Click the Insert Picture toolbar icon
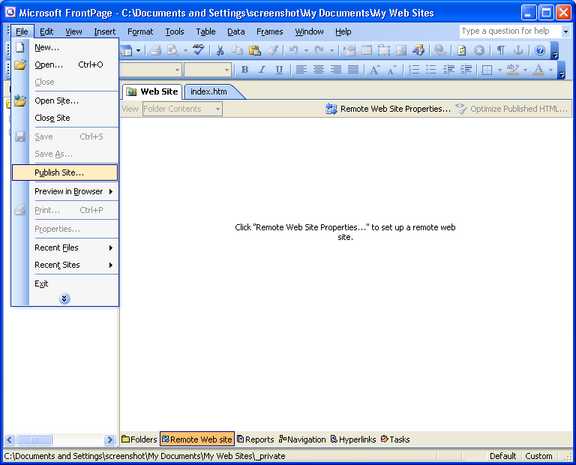Viewport: 576px width, 465px height. click(401, 50)
